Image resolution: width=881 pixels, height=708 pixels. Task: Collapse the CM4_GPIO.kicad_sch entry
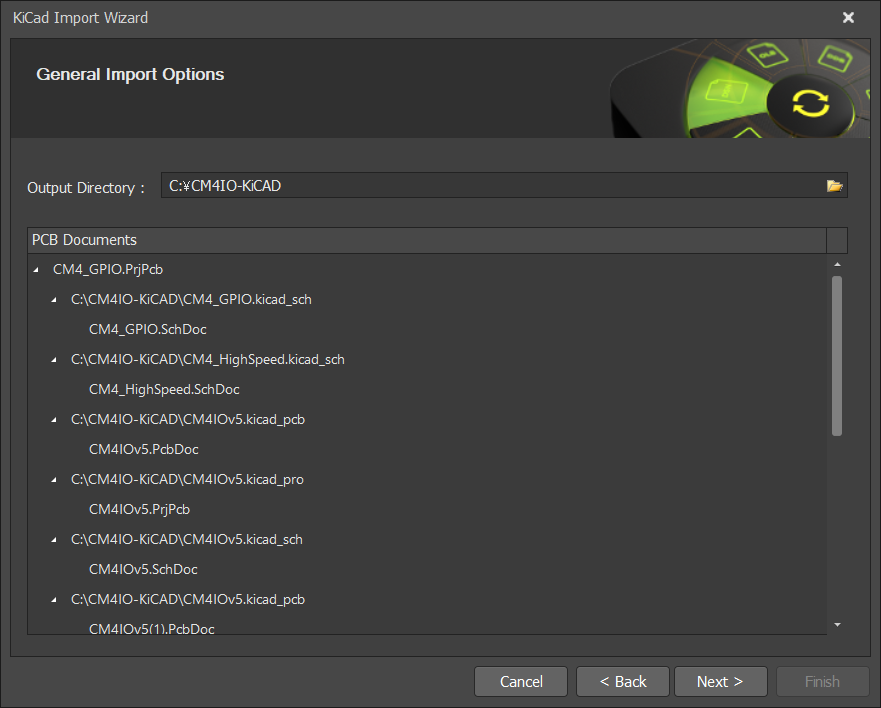53,299
